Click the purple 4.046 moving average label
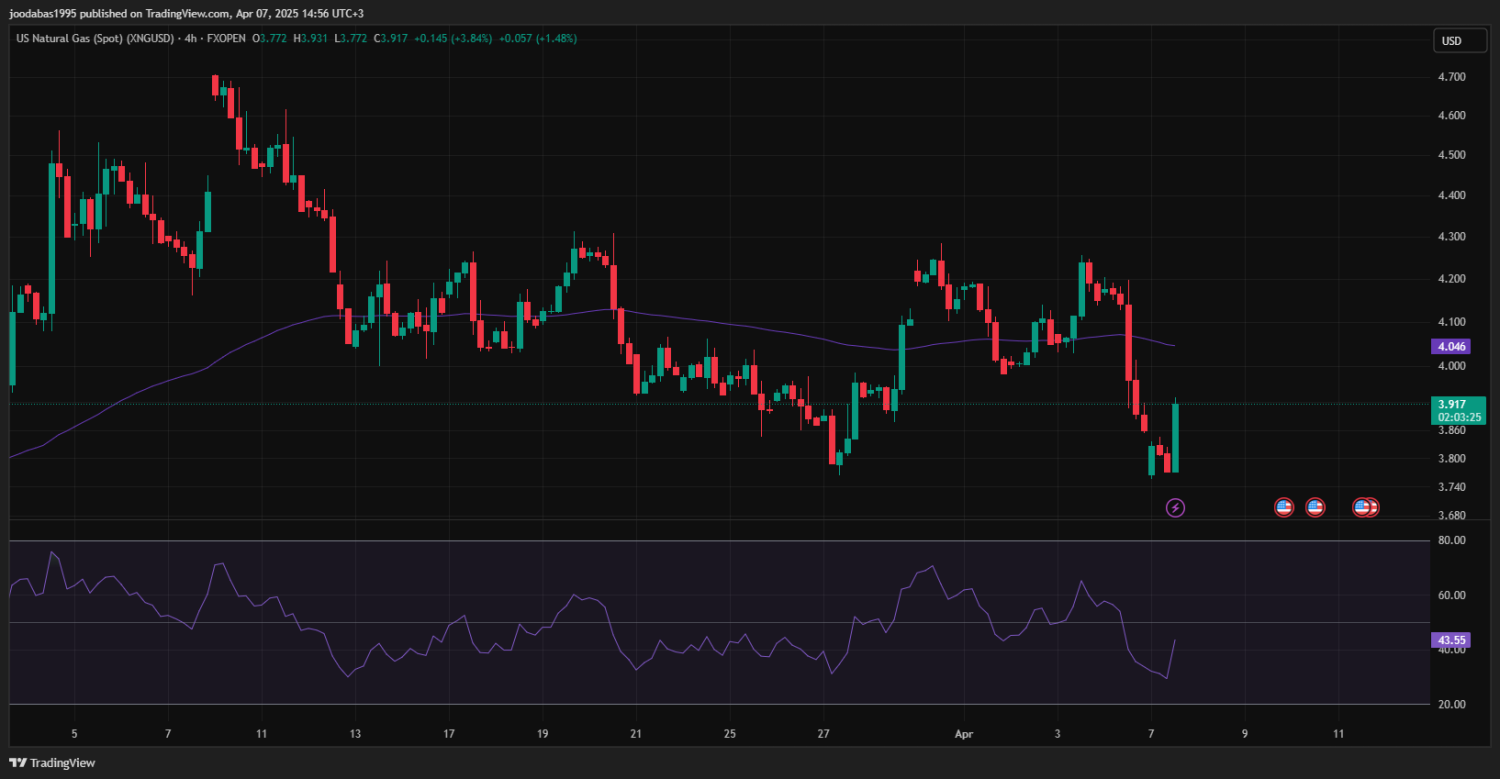Image resolution: width=1500 pixels, height=779 pixels. [1451, 347]
